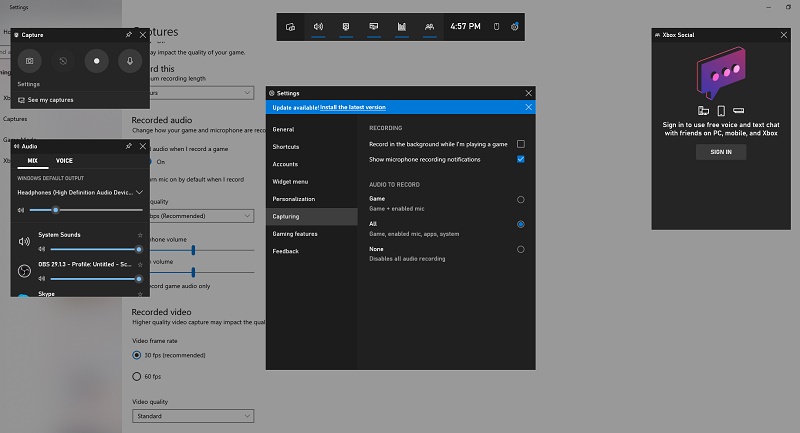This screenshot has width=800, height=433.
Task: Click the record last 30 seconds button
Action: tap(63, 61)
